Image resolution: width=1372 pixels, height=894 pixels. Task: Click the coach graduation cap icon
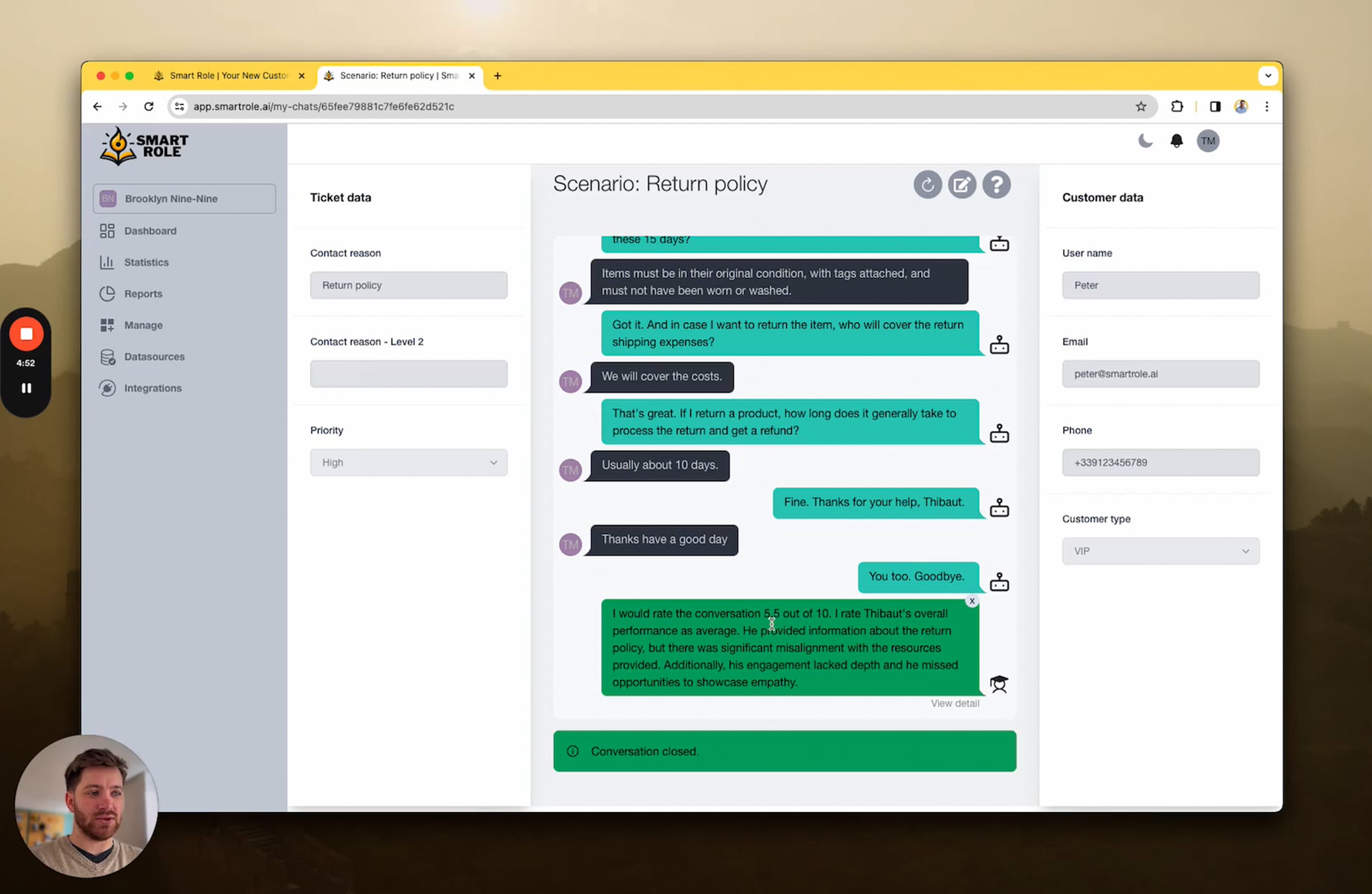pyautogui.click(x=999, y=684)
